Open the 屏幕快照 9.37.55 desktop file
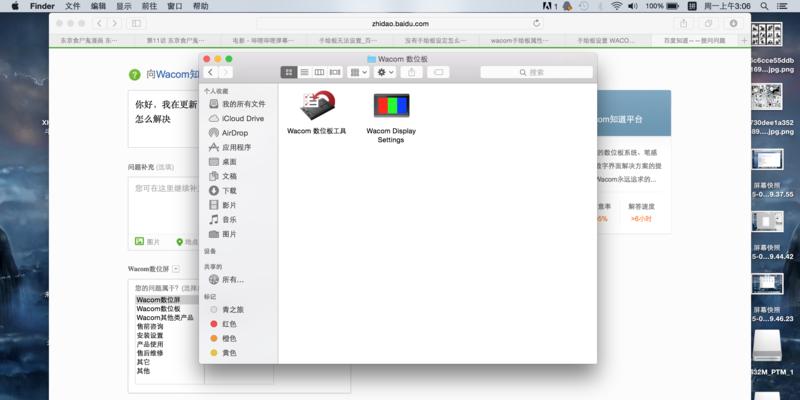This screenshot has width=800, height=400. (769, 174)
